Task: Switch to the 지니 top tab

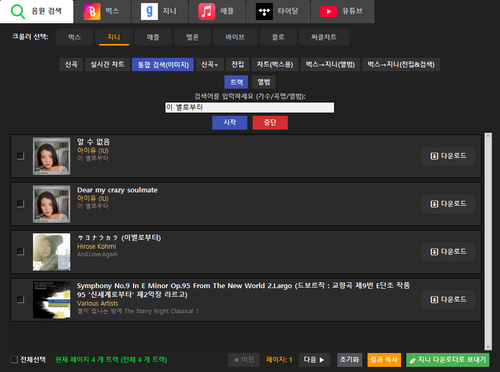Action: pos(160,11)
